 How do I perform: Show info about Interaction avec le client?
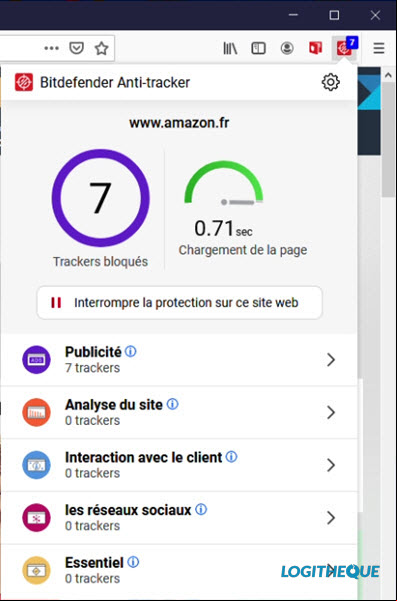[231, 456]
